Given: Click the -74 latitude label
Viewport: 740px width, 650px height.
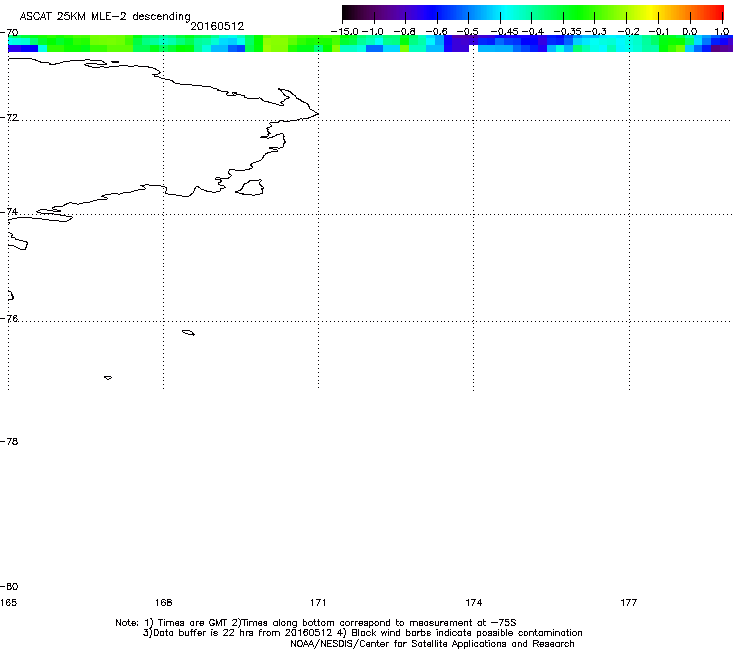Looking at the screenshot, I should pos(9,211).
